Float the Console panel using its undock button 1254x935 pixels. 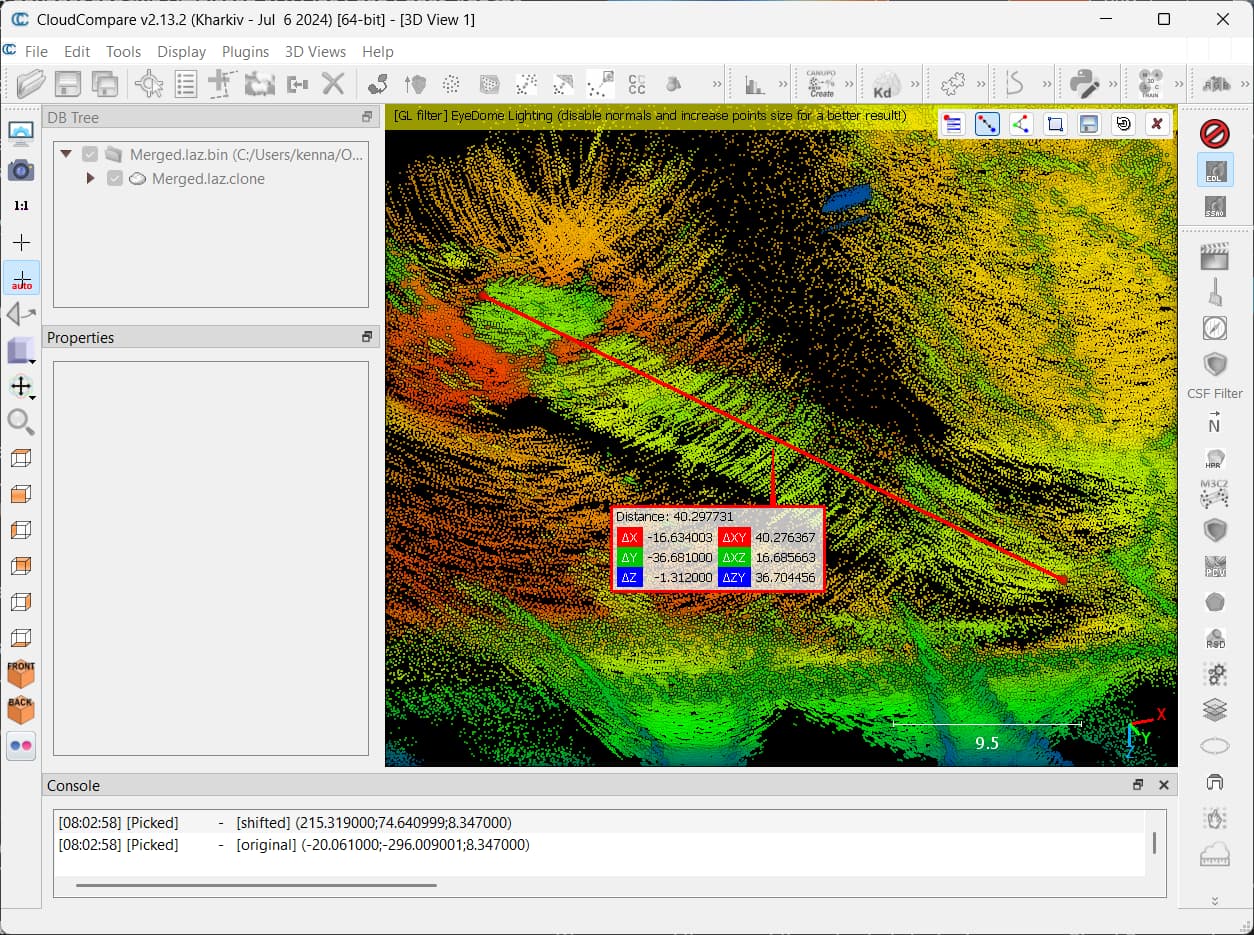tap(1138, 786)
